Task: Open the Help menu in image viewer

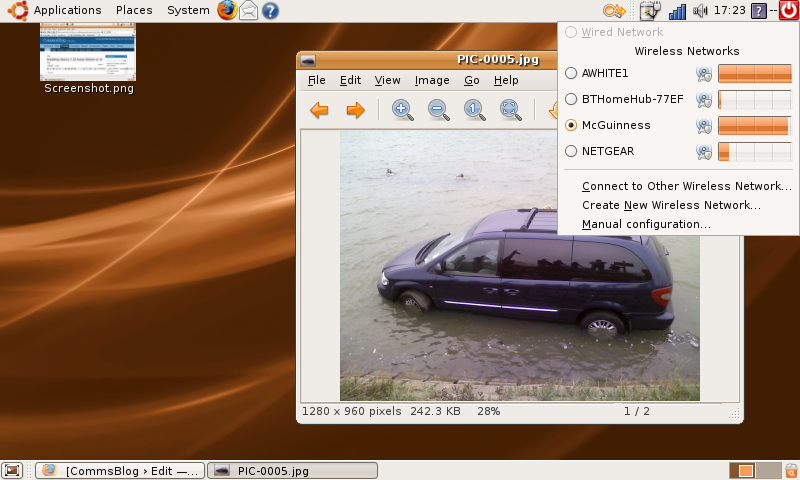Action: [506, 80]
